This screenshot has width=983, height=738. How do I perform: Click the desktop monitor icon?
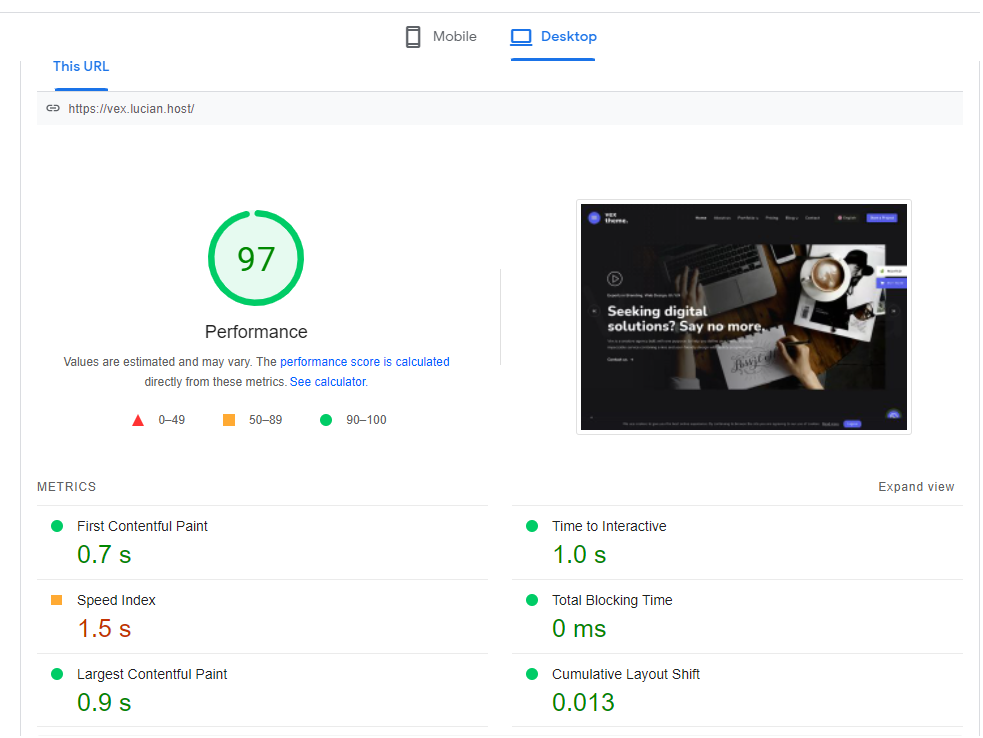(x=521, y=36)
